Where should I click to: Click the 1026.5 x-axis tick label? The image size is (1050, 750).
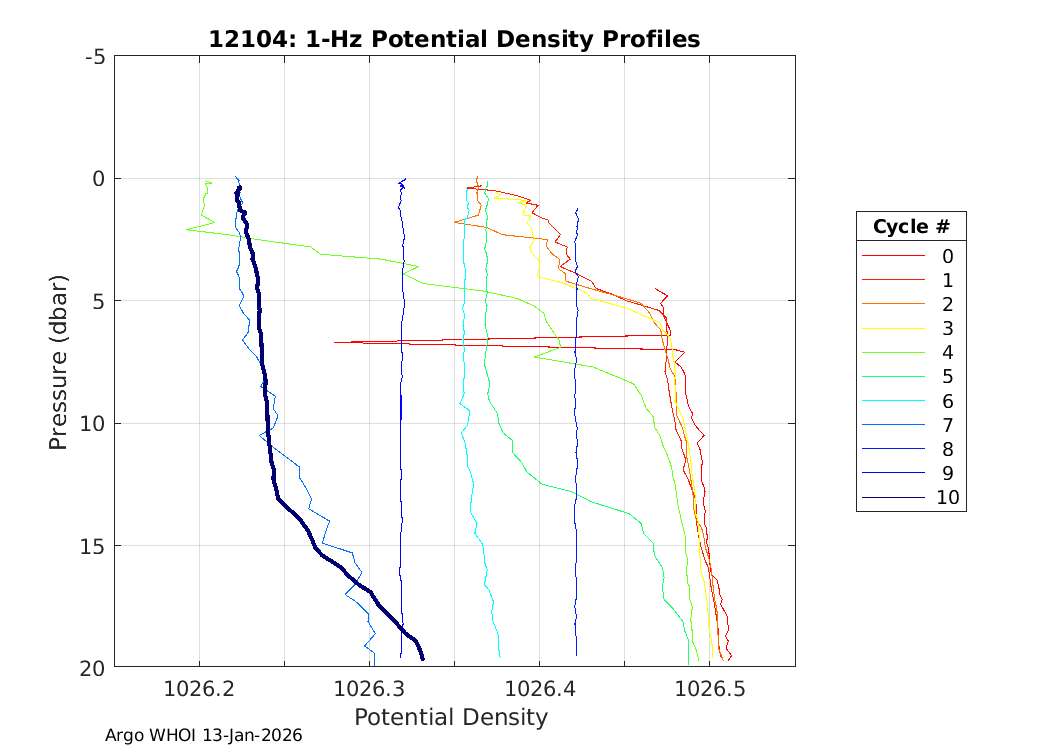tap(709, 688)
